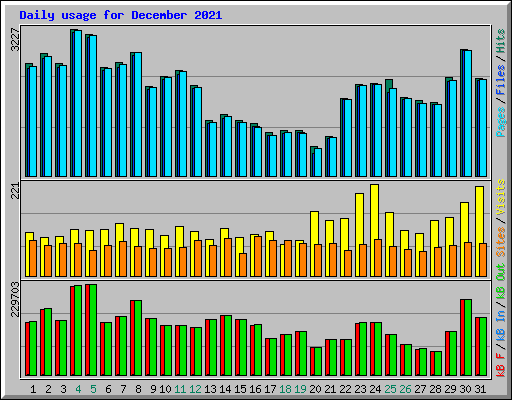Select day label 1 on the x-axis
Image resolution: width=512 pixels, height=400 pixels.
(x=33, y=389)
